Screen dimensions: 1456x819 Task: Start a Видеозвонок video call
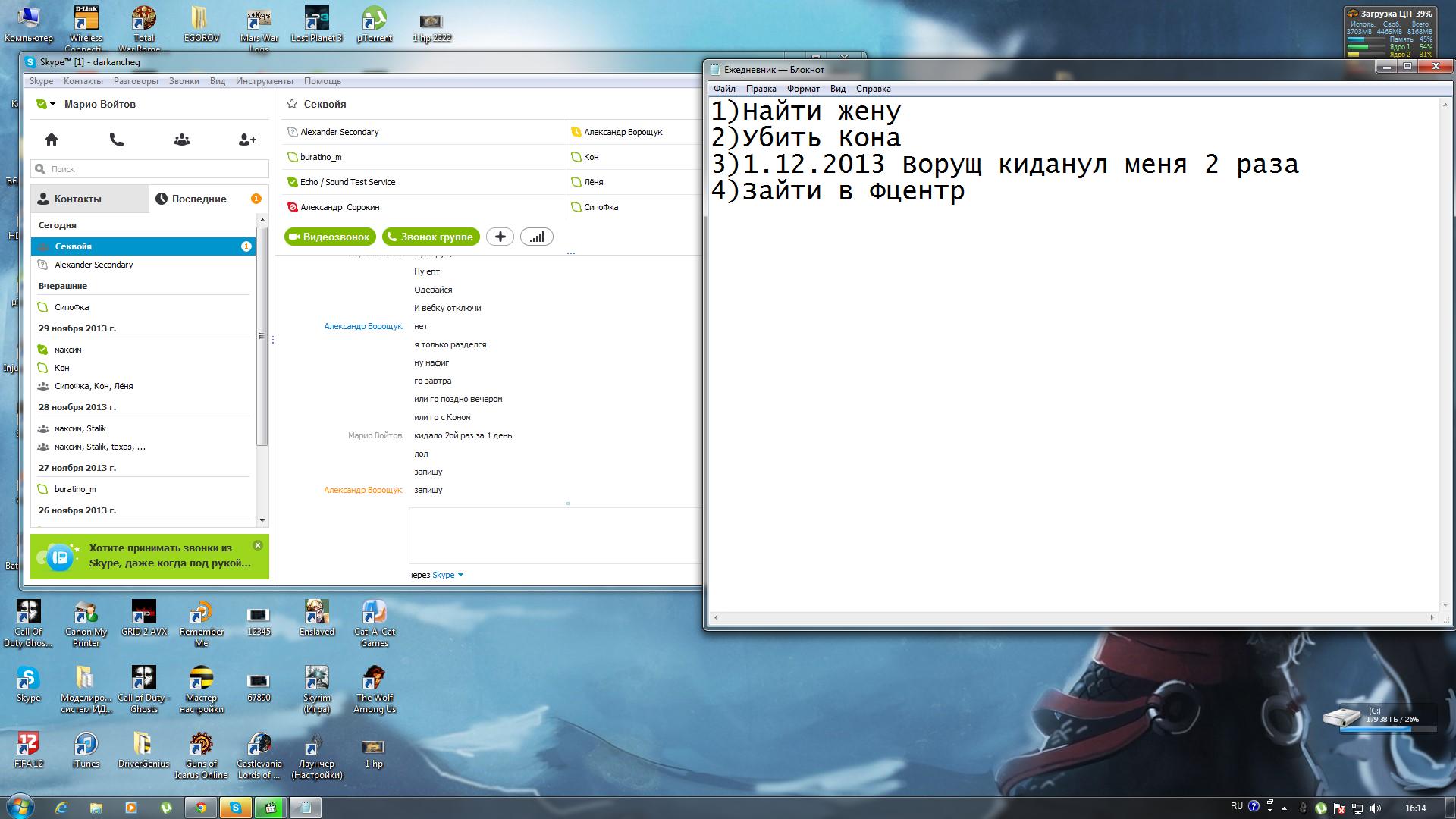tap(330, 237)
